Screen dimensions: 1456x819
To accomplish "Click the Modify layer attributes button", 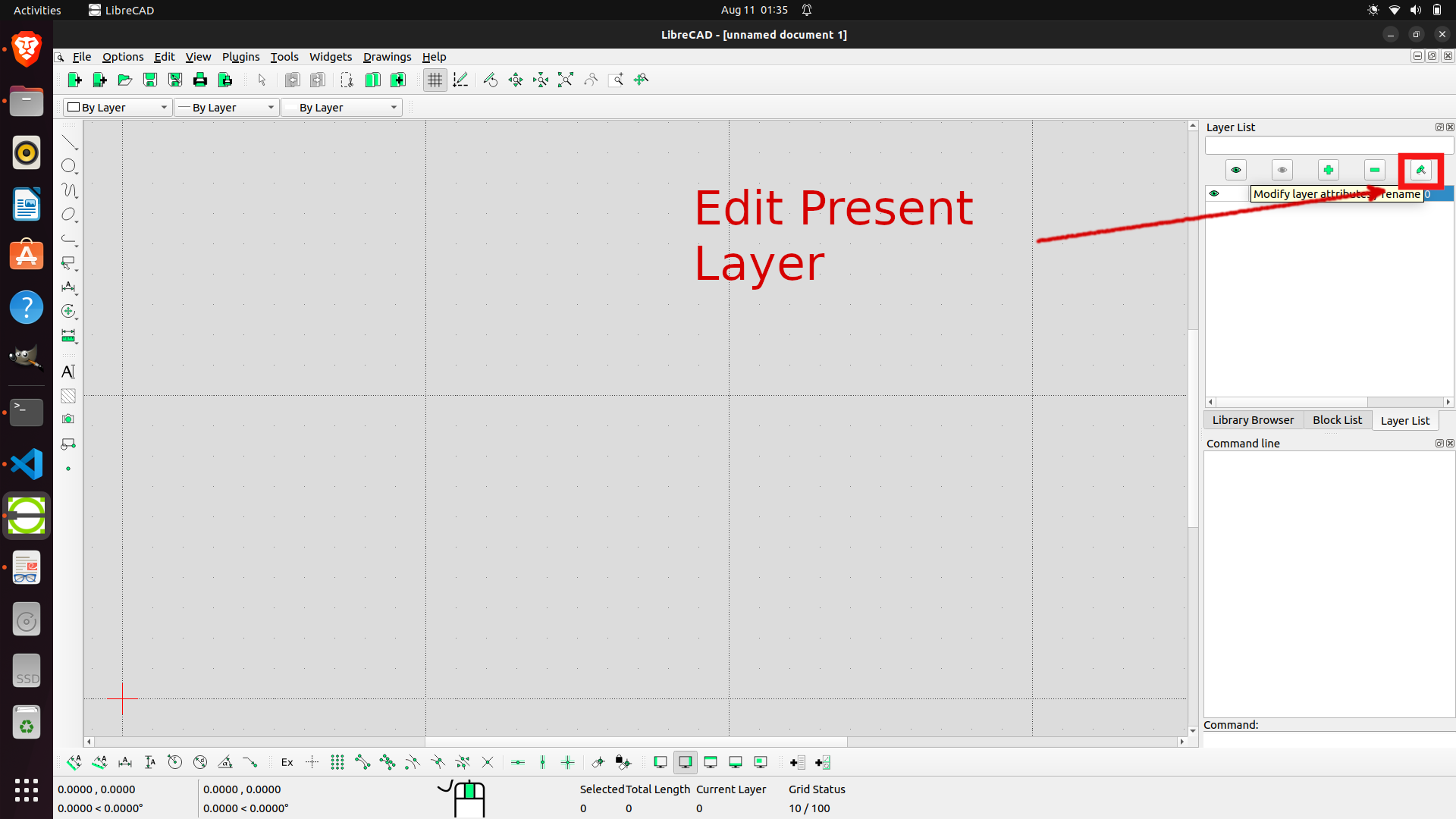I will pyautogui.click(x=1422, y=169).
